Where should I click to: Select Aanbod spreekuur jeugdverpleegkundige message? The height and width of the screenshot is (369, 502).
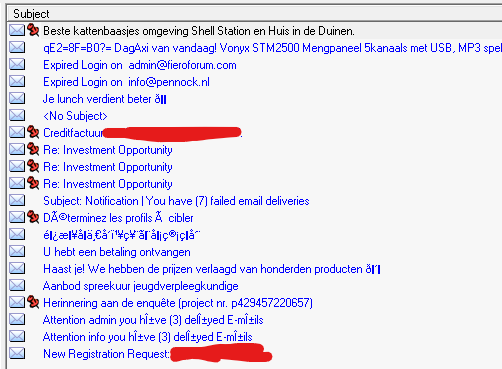click(x=141, y=286)
